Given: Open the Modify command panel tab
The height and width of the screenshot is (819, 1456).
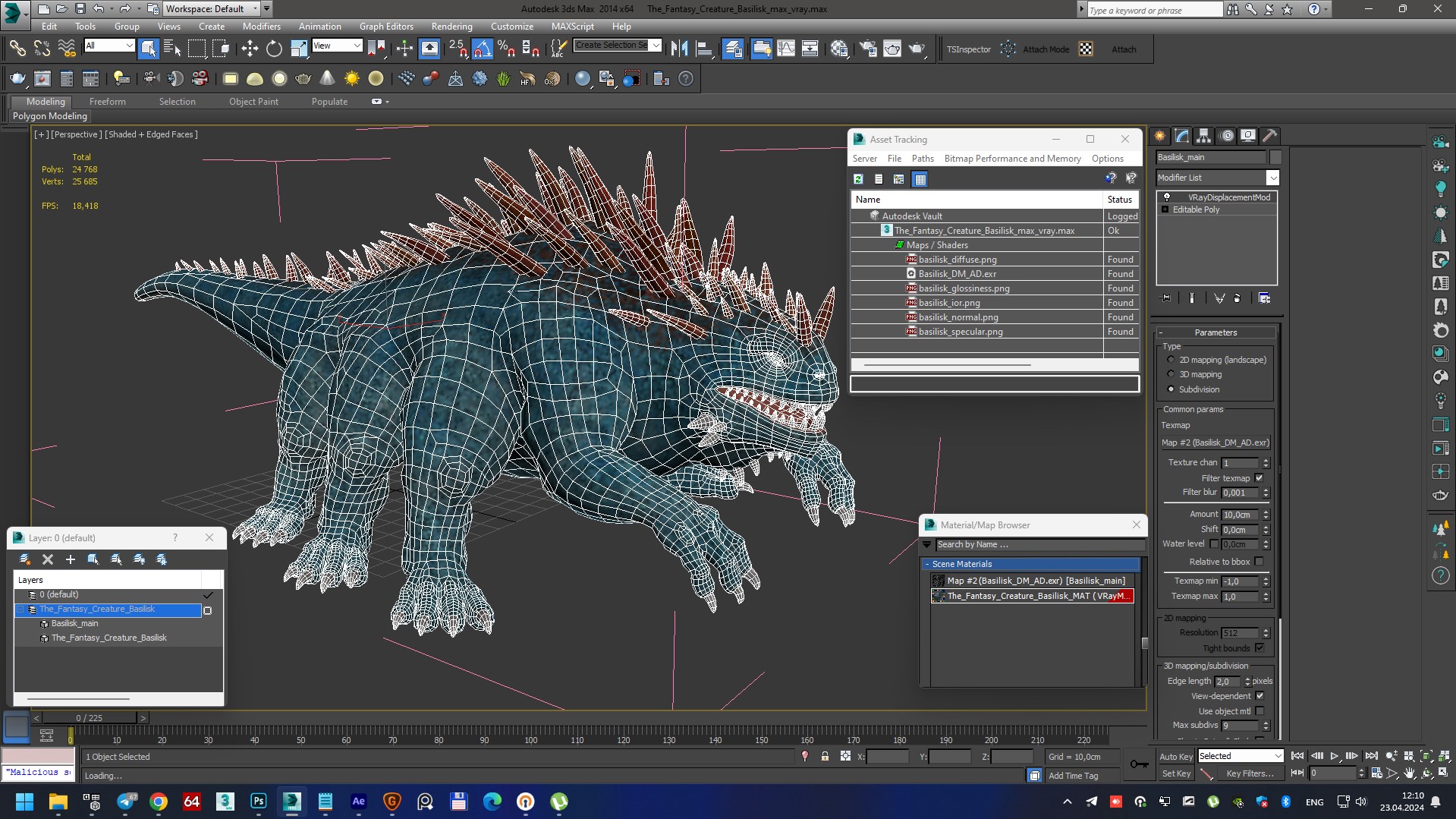Looking at the screenshot, I should click(x=1182, y=136).
